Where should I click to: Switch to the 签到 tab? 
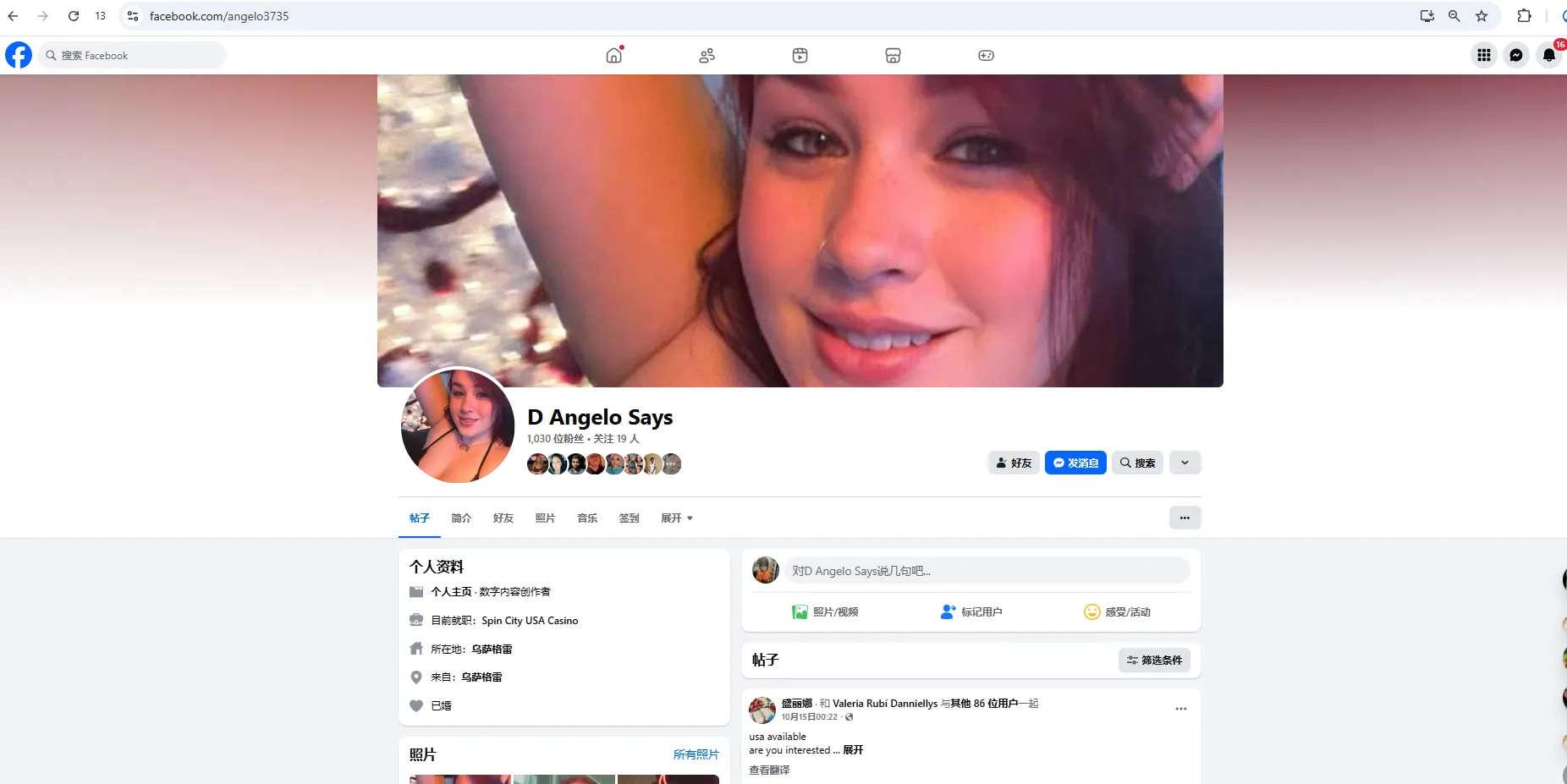[630, 518]
